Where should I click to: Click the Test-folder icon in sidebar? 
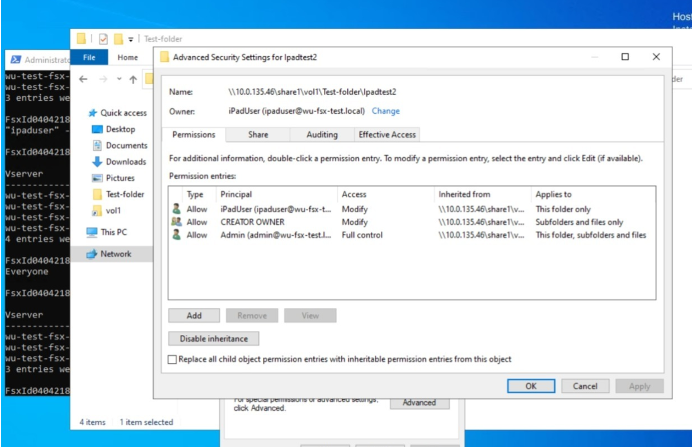point(97,195)
